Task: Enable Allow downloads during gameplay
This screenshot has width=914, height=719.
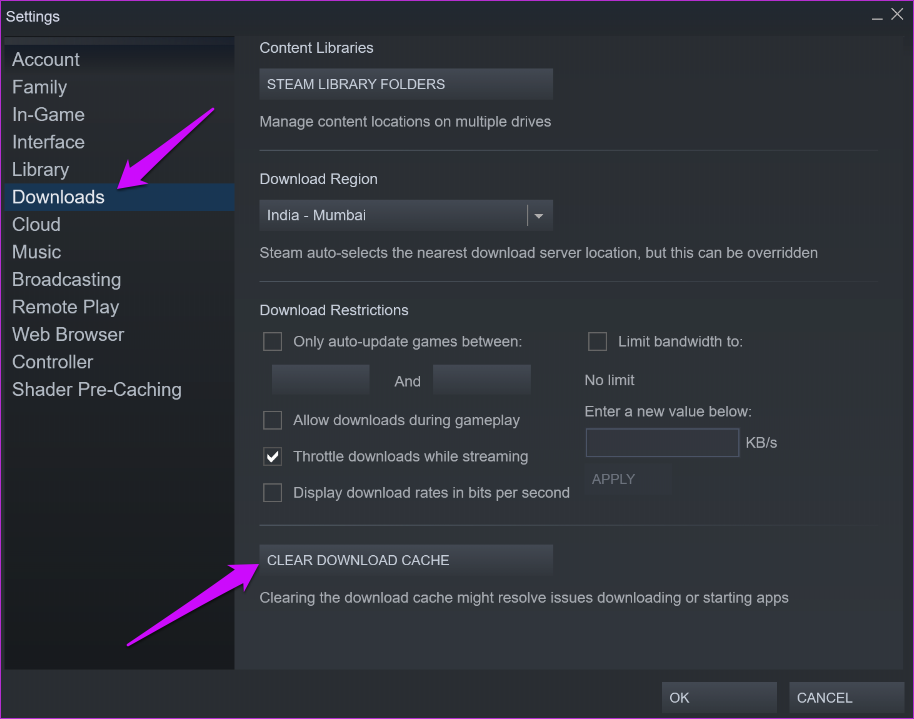Action: [272, 420]
